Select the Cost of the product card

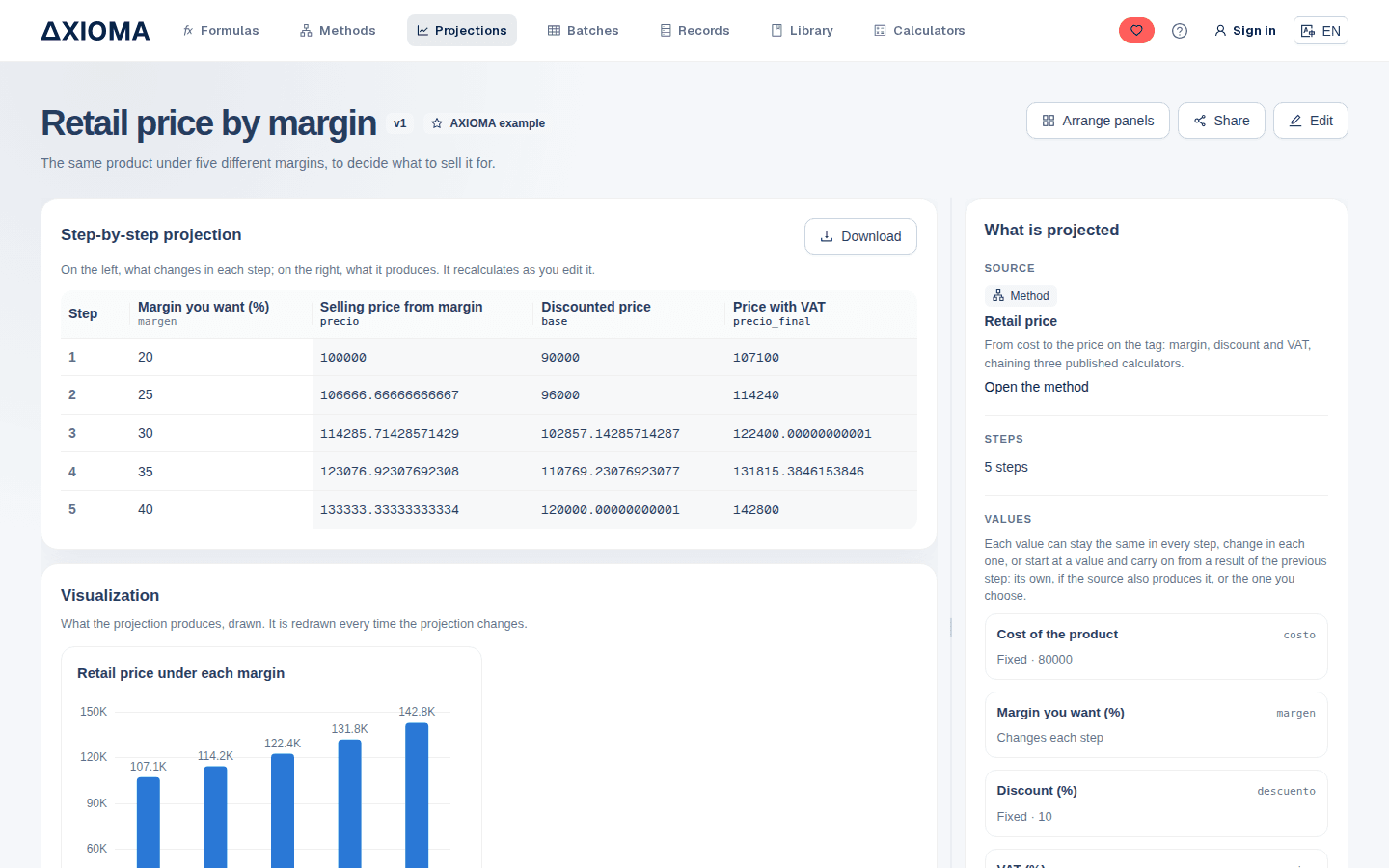point(1156,646)
